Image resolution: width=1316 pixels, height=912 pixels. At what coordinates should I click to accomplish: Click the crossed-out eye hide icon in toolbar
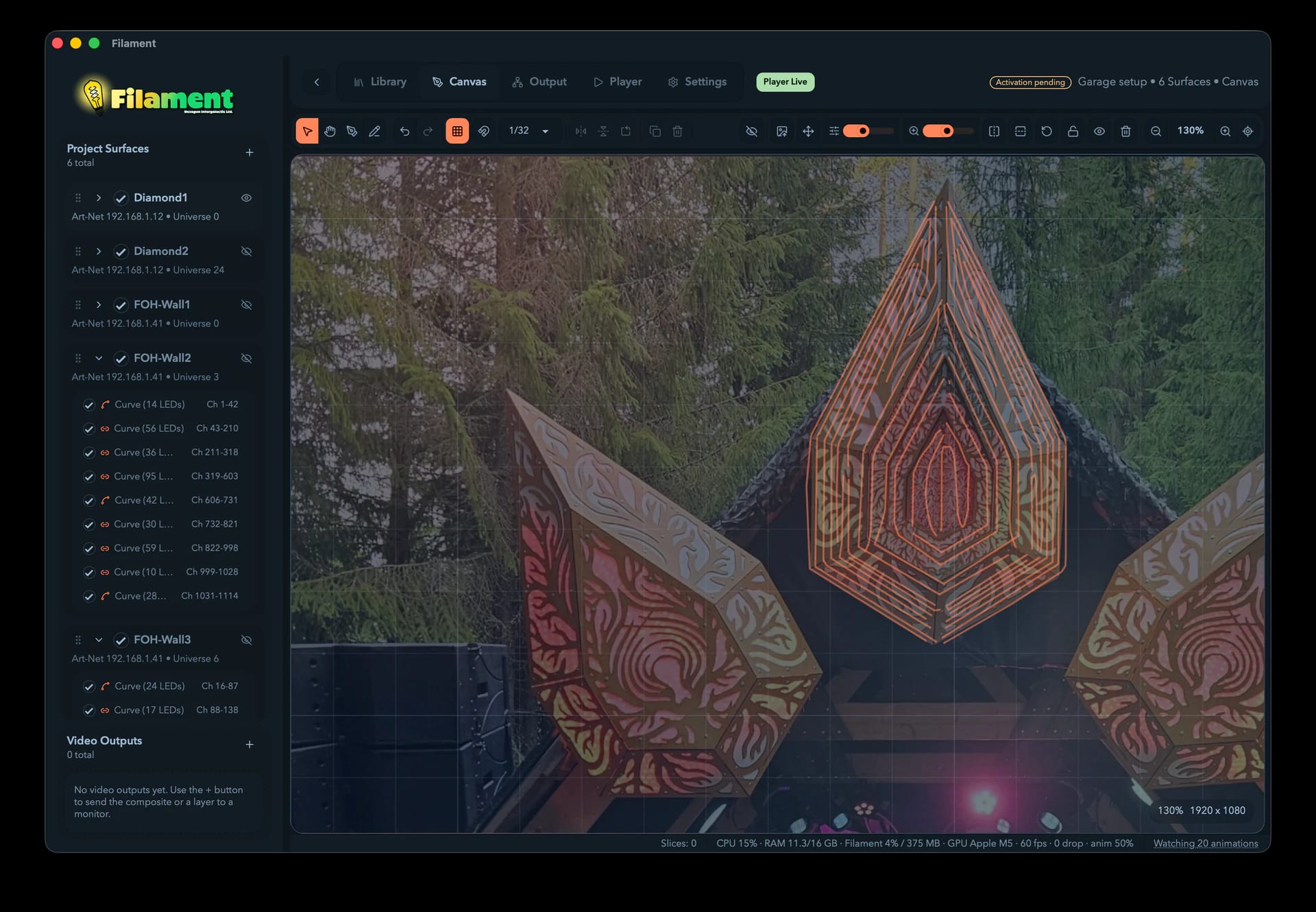[752, 131]
